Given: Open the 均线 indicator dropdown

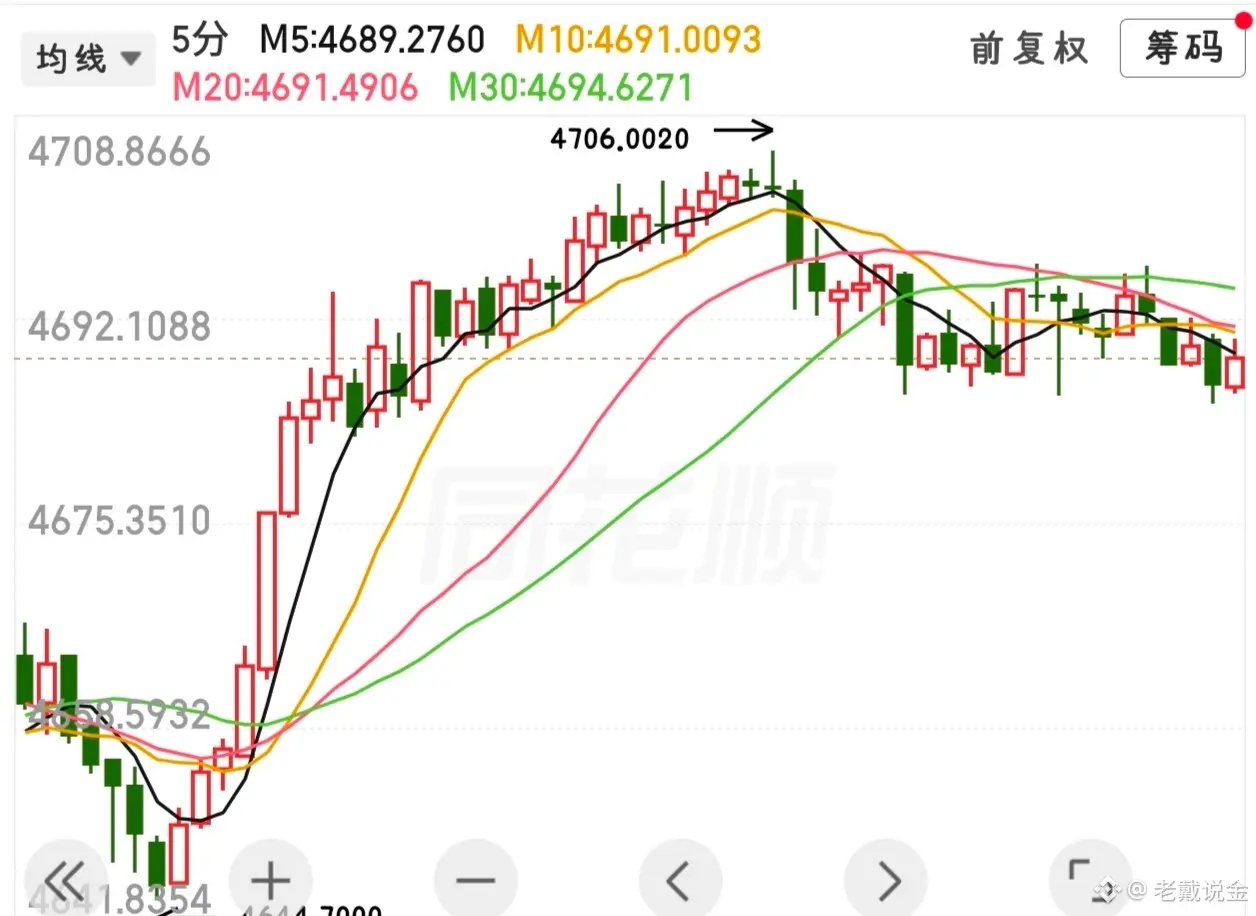Looking at the screenshot, I should tap(88, 59).
